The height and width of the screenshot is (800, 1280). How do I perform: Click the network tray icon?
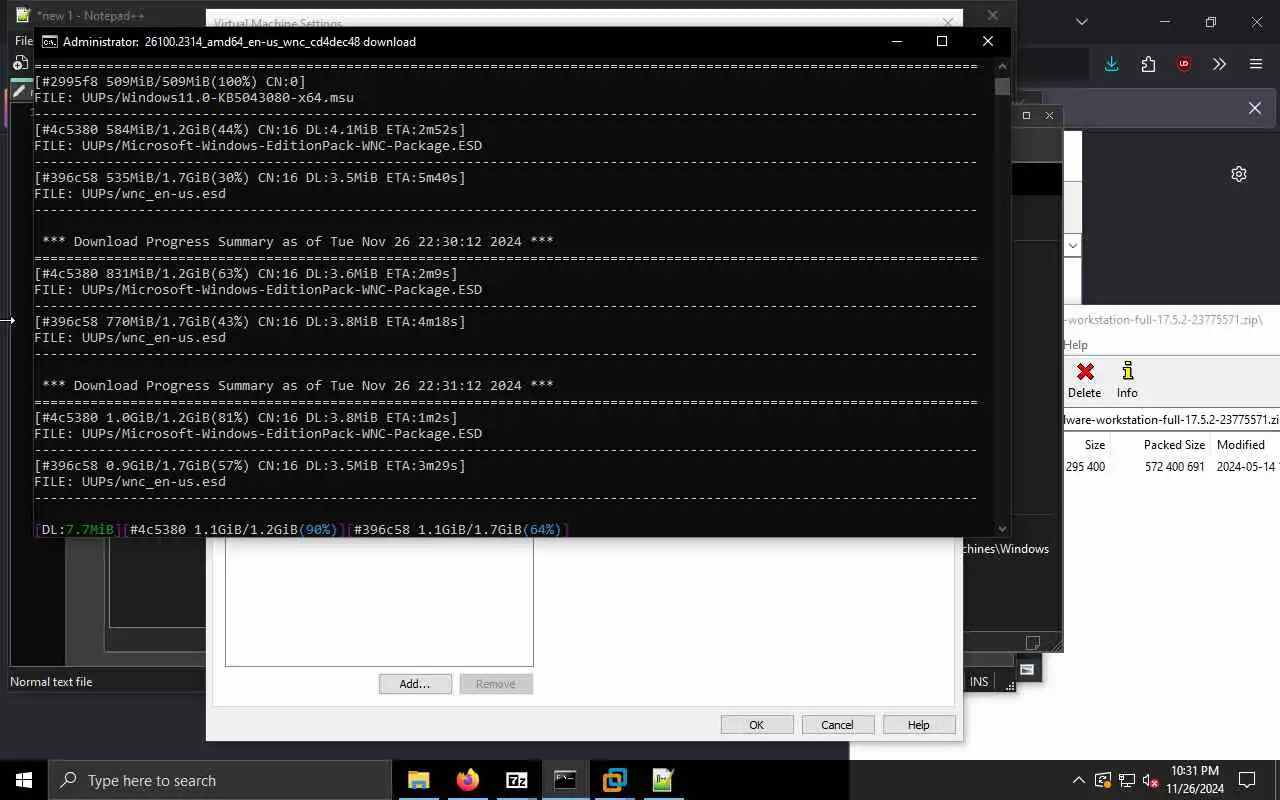click(x=1127, y=780)
